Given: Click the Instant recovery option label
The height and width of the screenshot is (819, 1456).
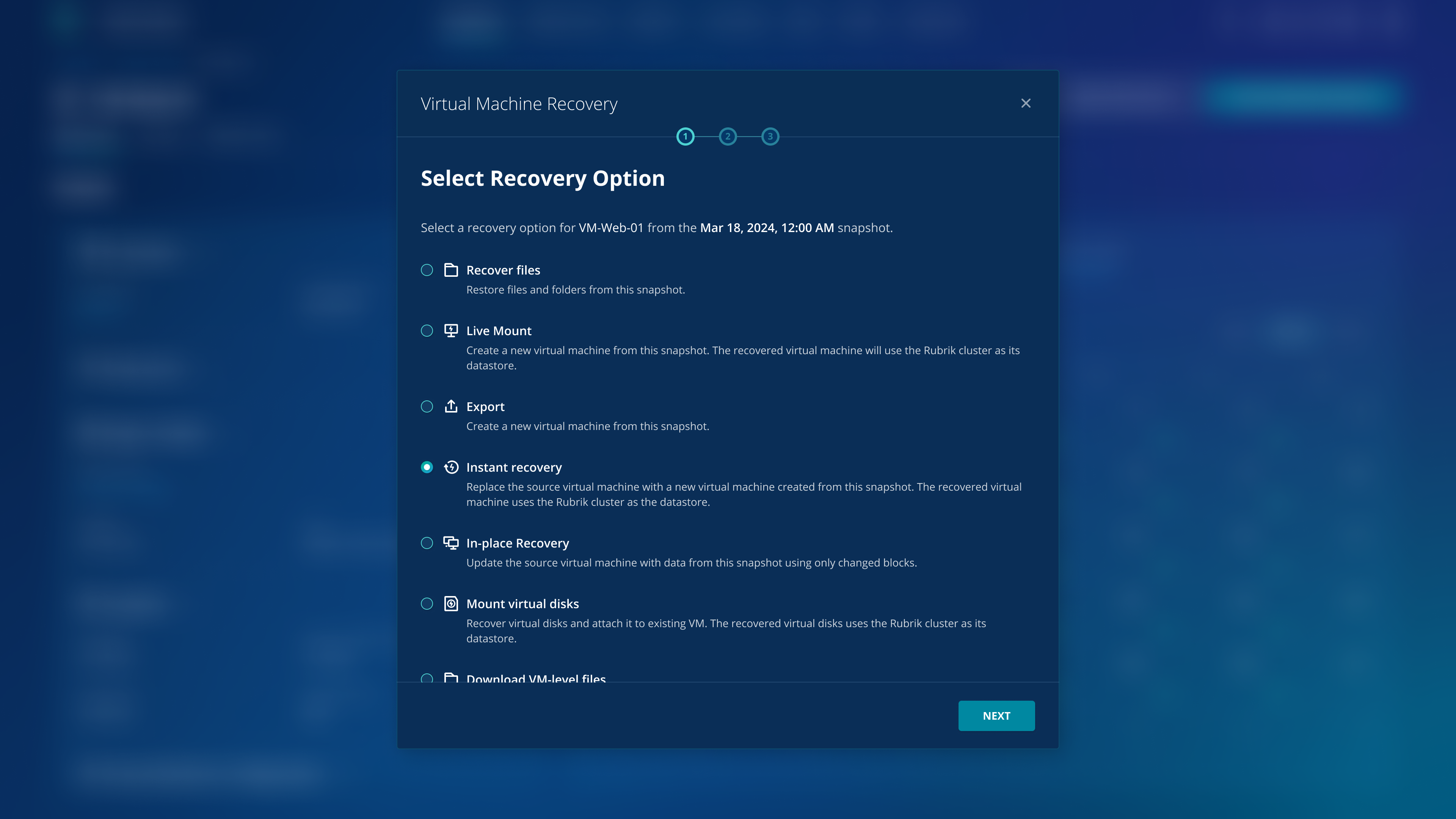Looking at the screenshot, I should click(x=514, y=468).
